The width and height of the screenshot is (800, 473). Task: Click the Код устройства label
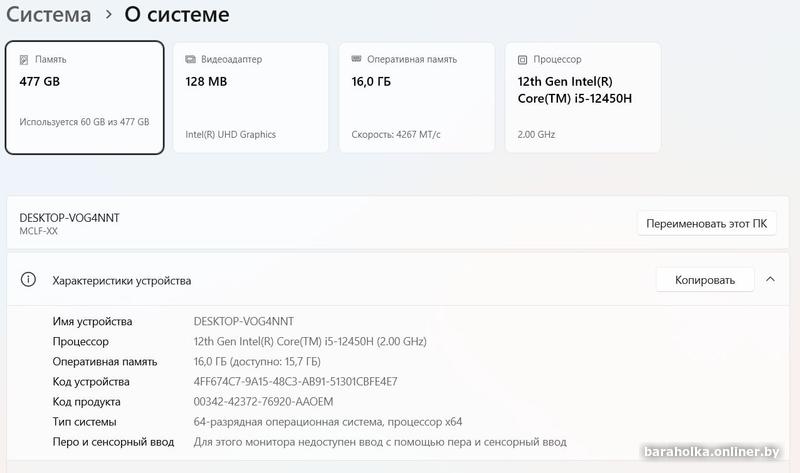click(91, 382)
